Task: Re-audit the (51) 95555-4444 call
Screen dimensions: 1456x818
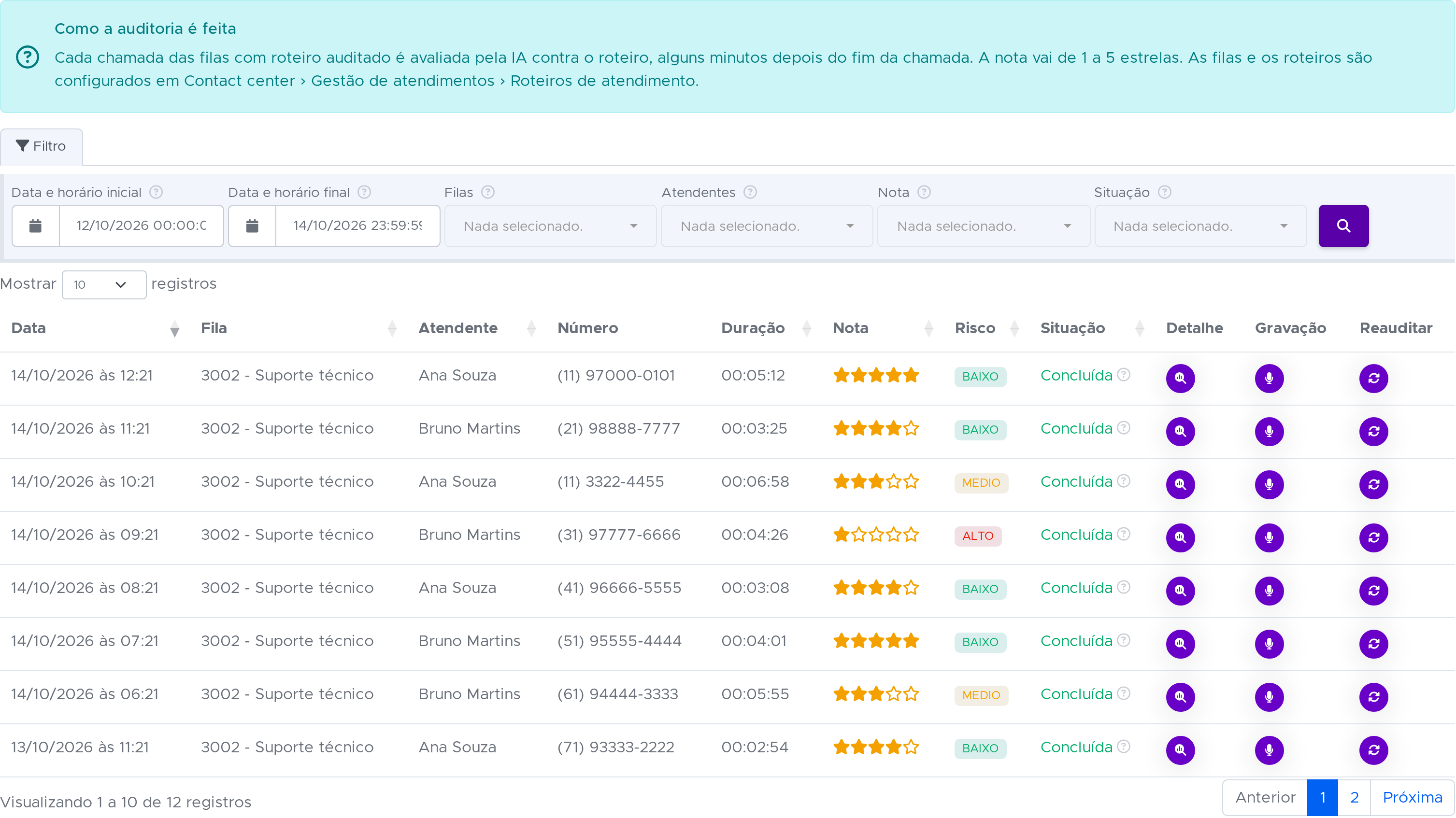Action: click(1373, 644)
